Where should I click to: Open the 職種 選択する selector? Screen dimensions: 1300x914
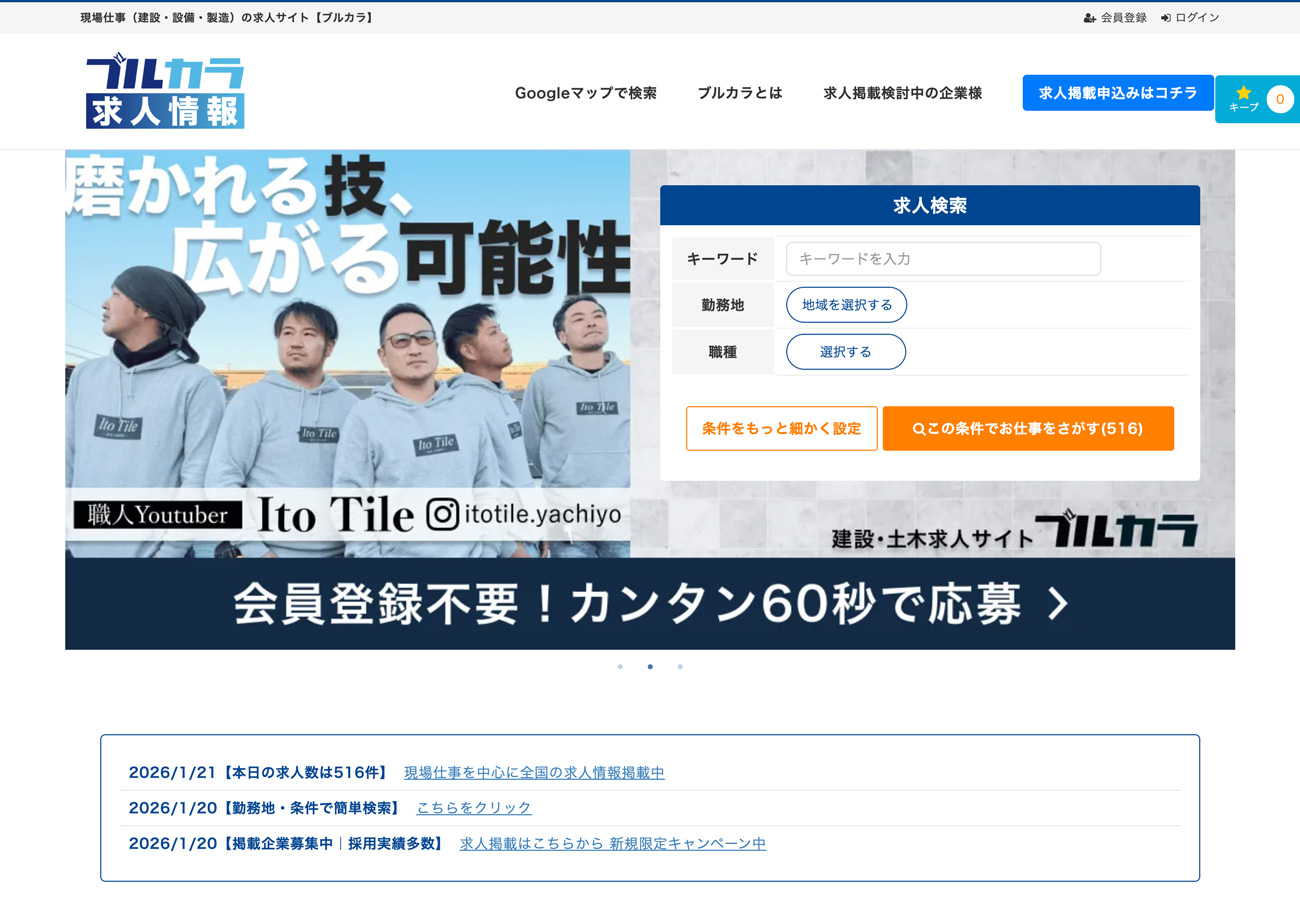click(846, 352)
